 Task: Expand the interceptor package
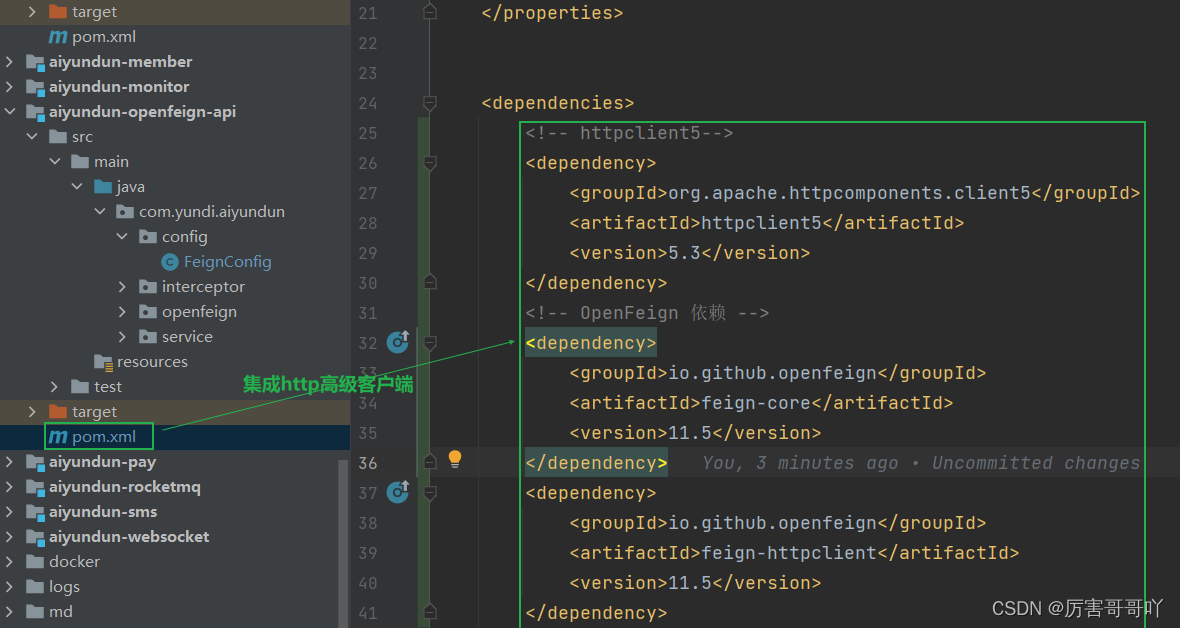click(122, 286)
